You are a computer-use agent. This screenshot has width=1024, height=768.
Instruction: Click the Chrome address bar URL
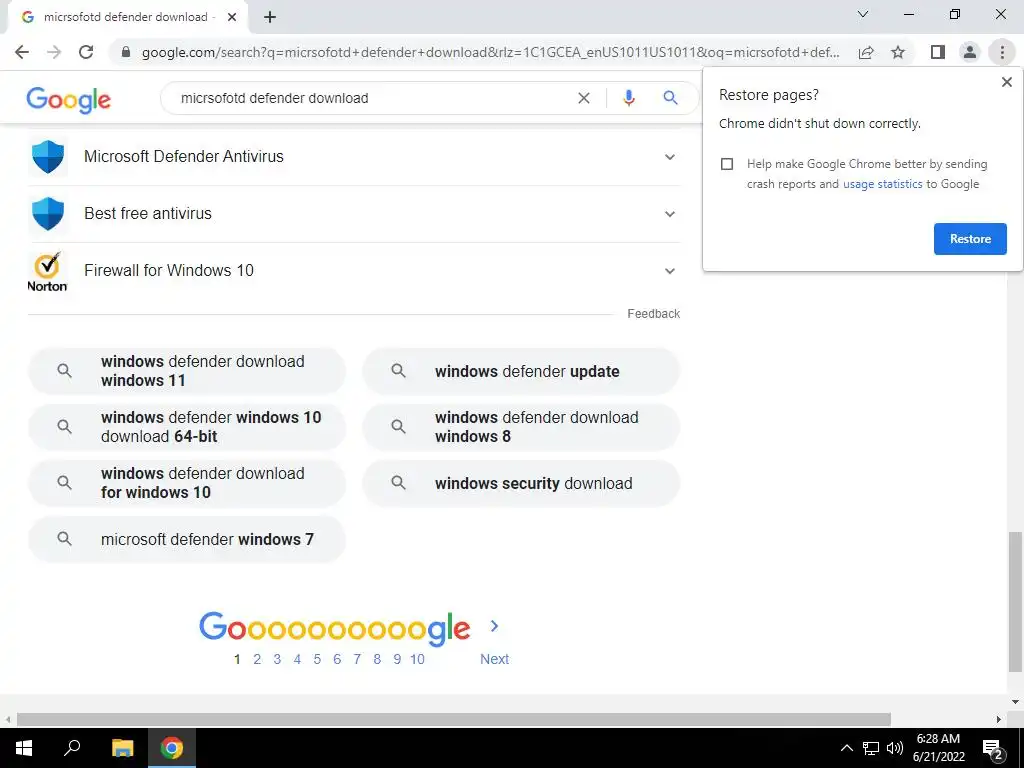point(490,52)
